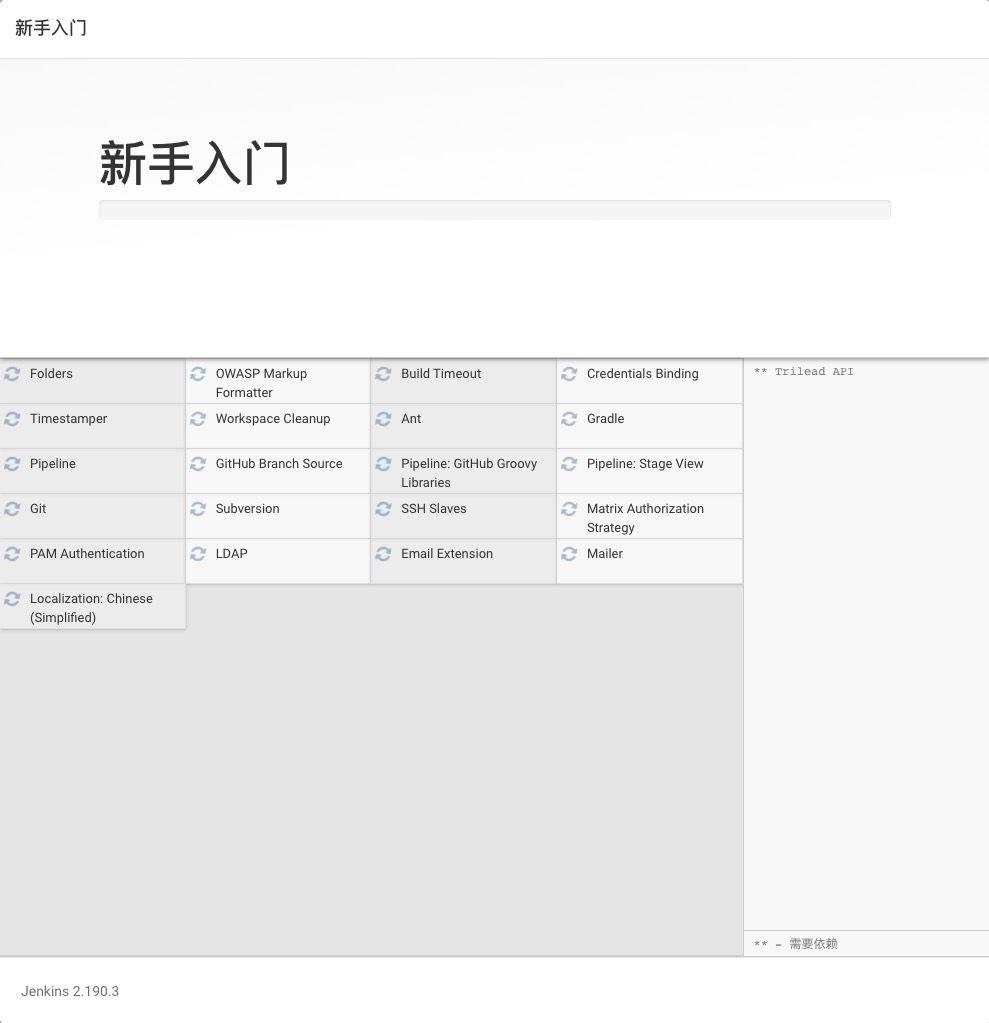Click the sync icon beside Pipeline: Stage View
Viewport: 989px width, 1023px height.
[570, 464]
